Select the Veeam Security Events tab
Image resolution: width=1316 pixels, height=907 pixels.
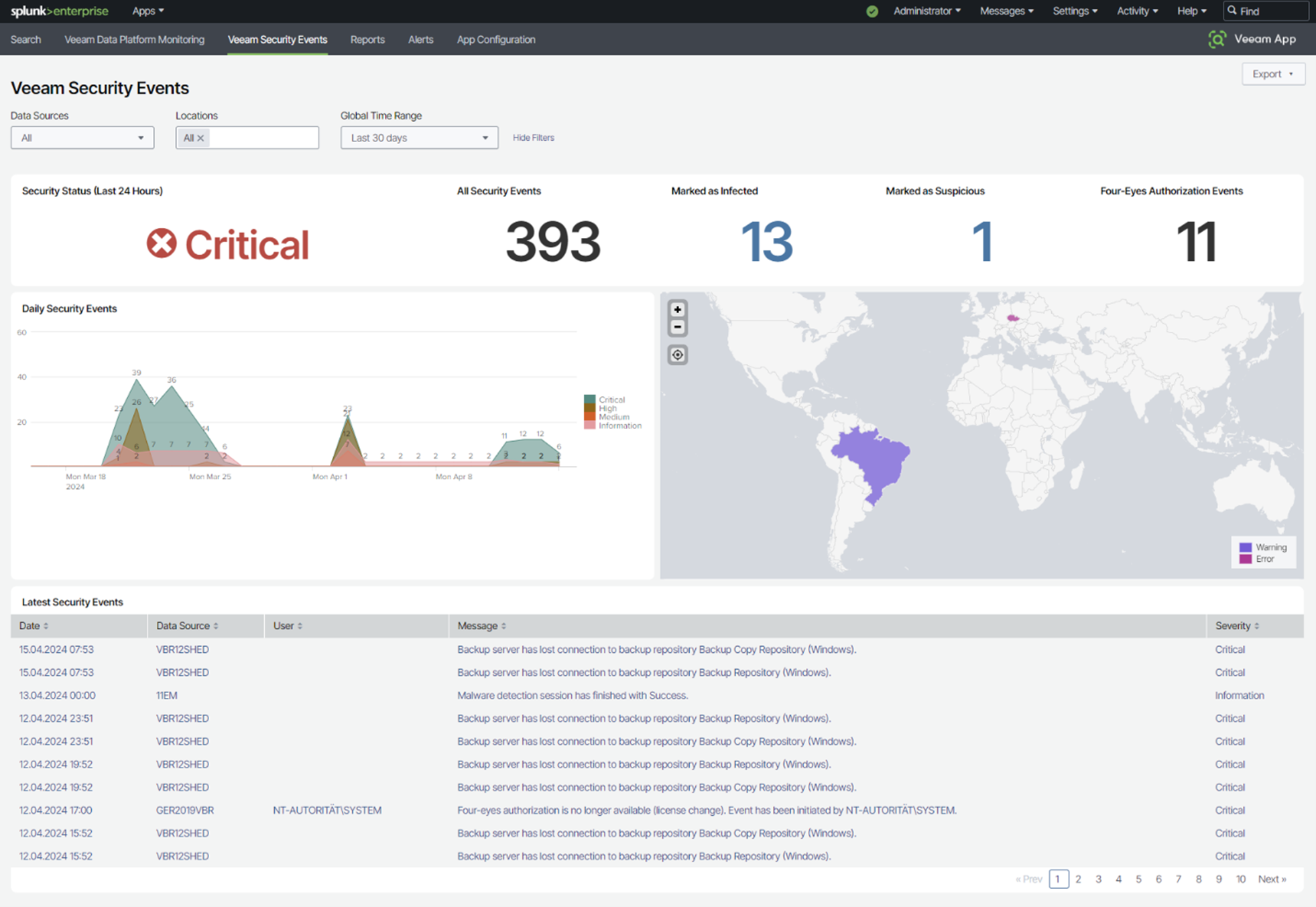pos(278,40)
